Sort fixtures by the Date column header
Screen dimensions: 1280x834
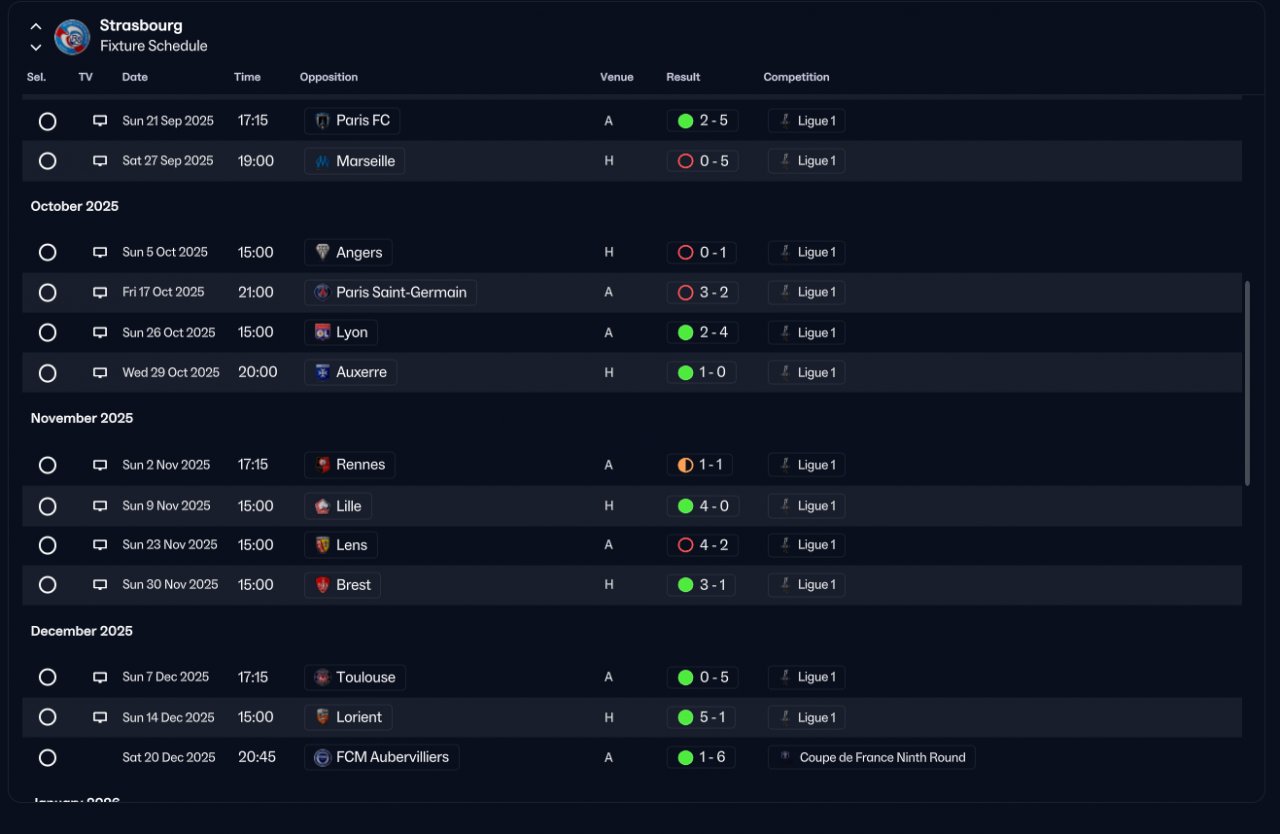[135, 77]
